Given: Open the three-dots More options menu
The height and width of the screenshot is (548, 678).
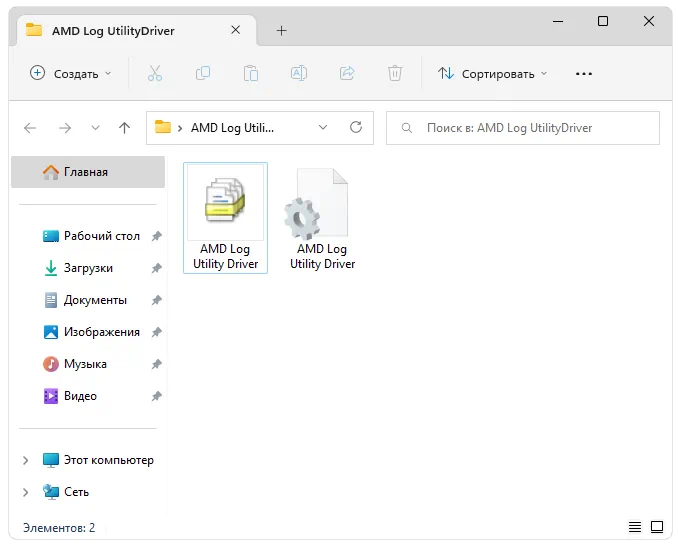Looking at the screenshot, I should tap(584, 74).
